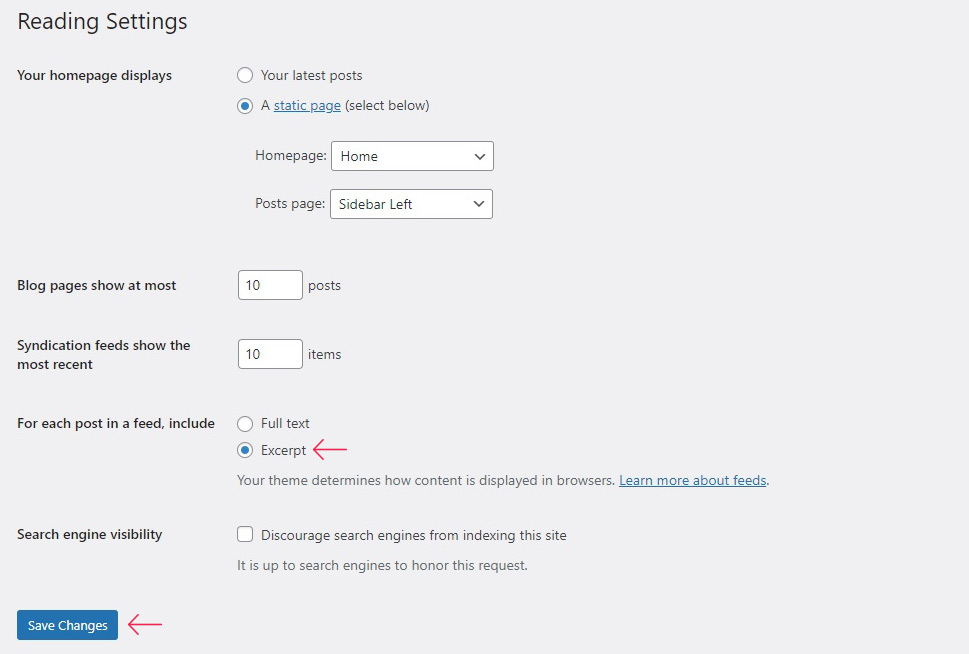Enable "Discourage search engines" checkbox

245,535
